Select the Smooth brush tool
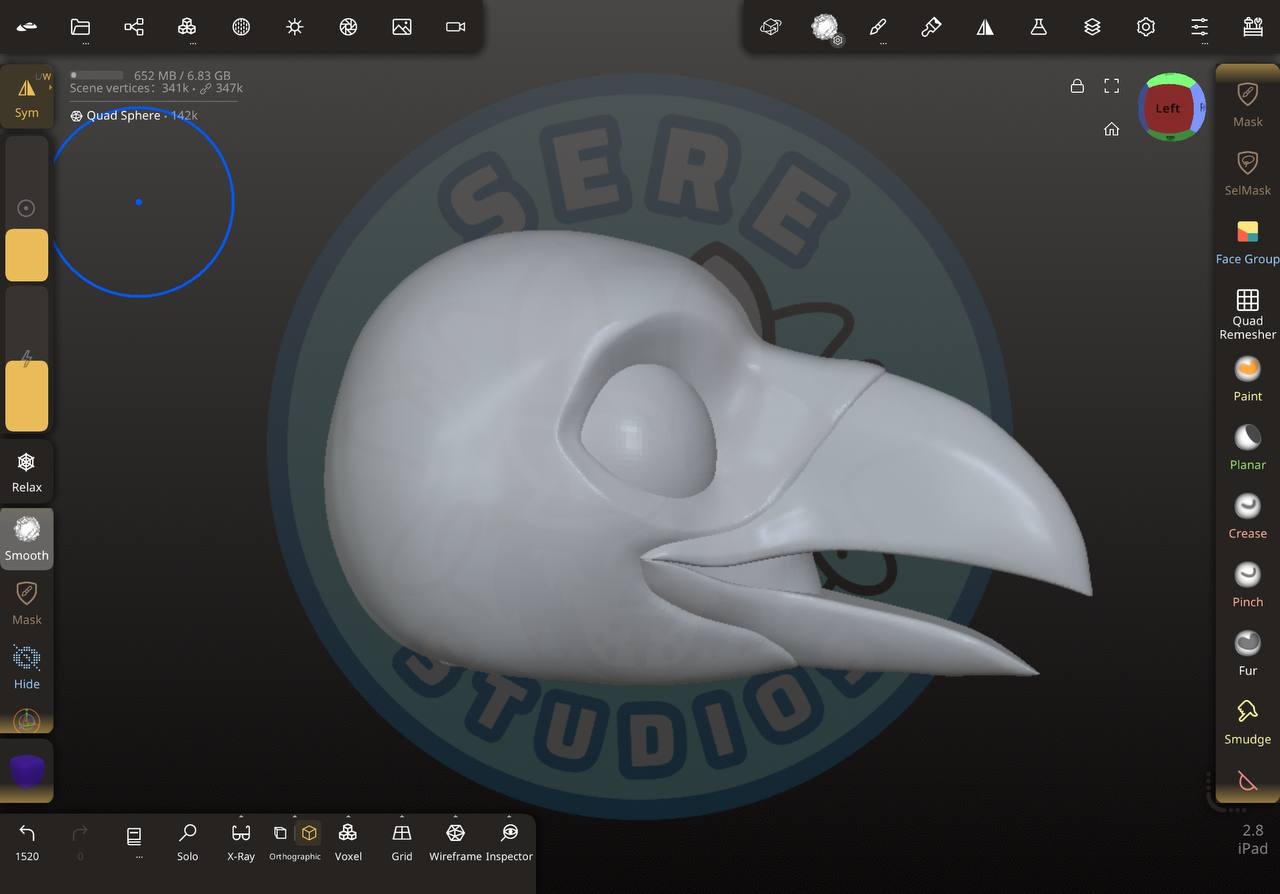1280x894 pixels. (x=27, y=538)
